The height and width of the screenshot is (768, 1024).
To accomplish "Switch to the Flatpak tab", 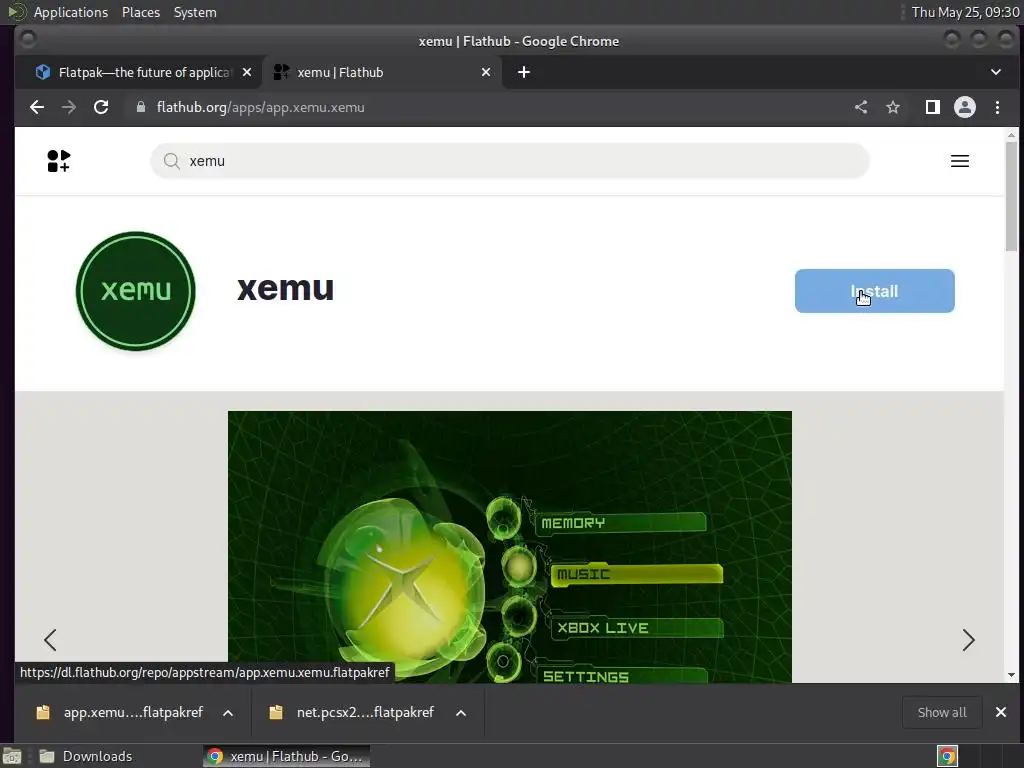I will click(138, 72).
